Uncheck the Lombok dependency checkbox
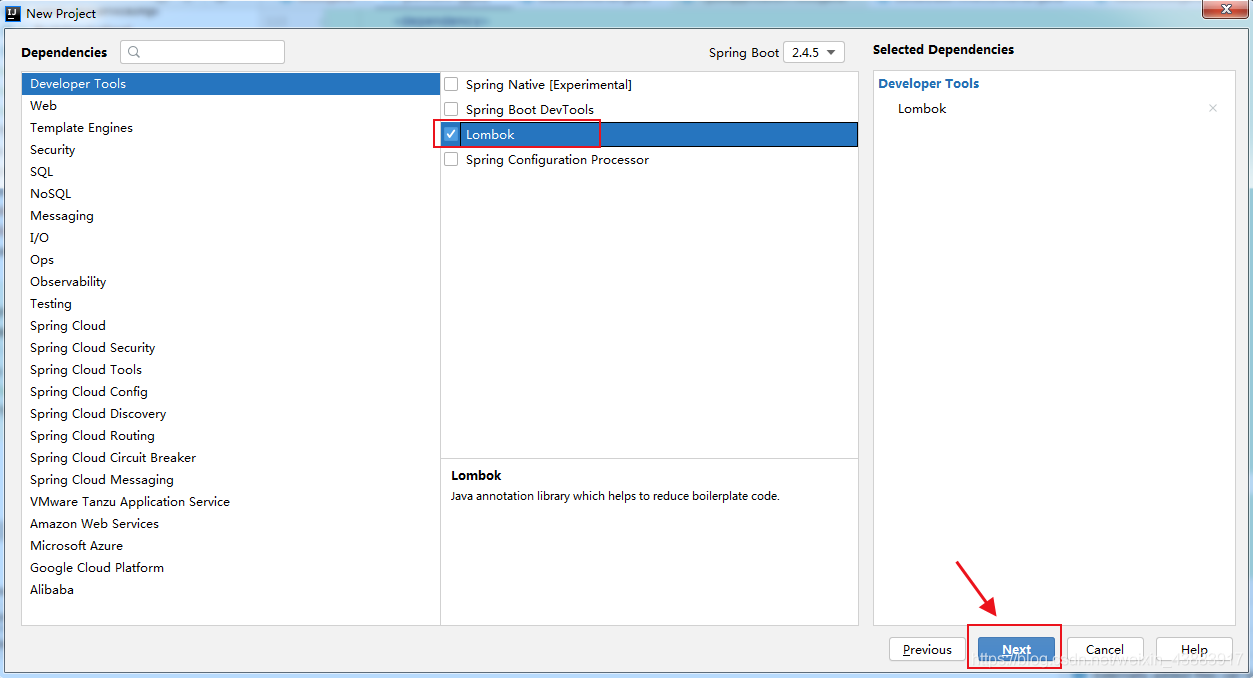The width and height of the screenshot is (1253, 678). (451, 134)
